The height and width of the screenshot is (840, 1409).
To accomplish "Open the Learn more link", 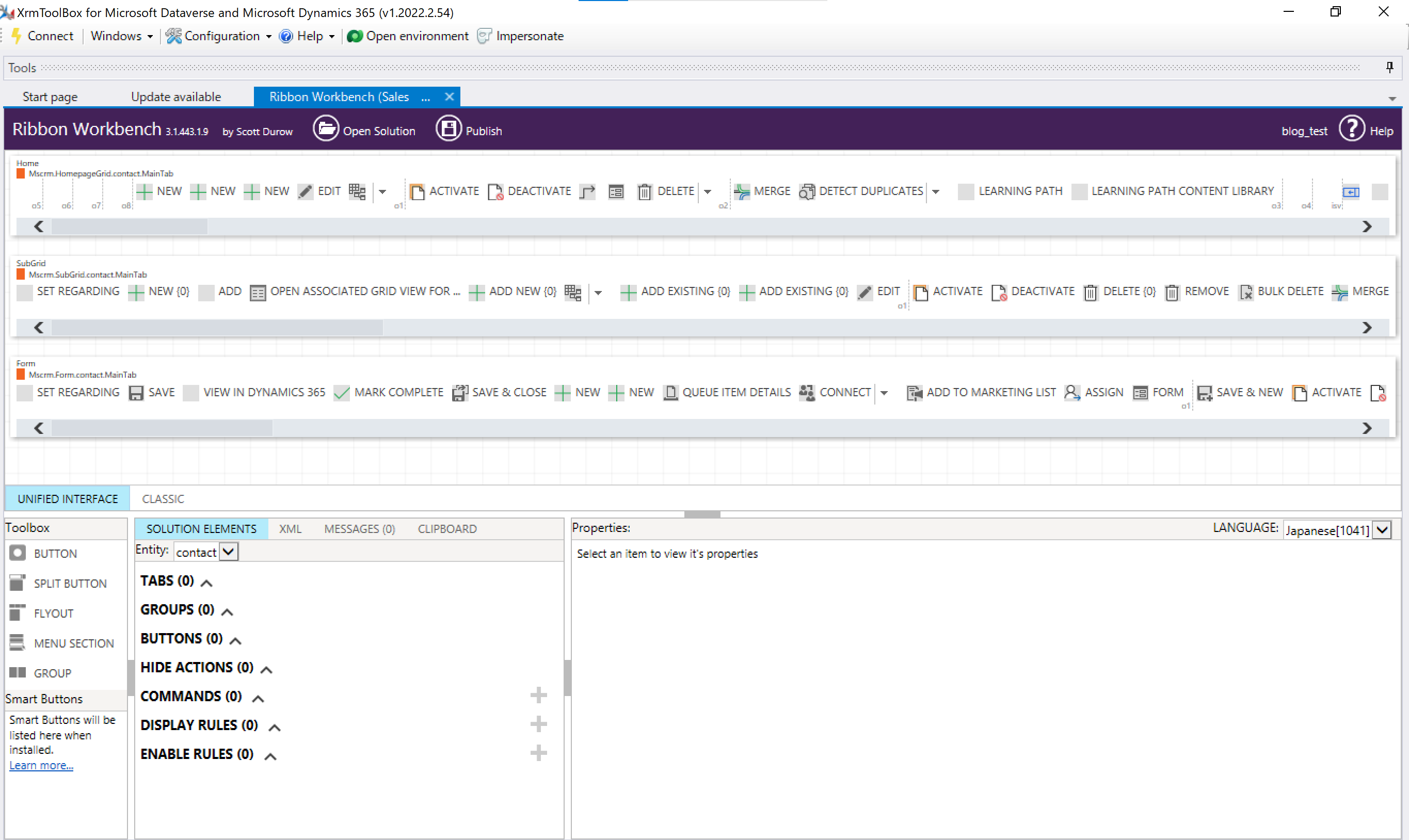I will (x=41, y=765).
